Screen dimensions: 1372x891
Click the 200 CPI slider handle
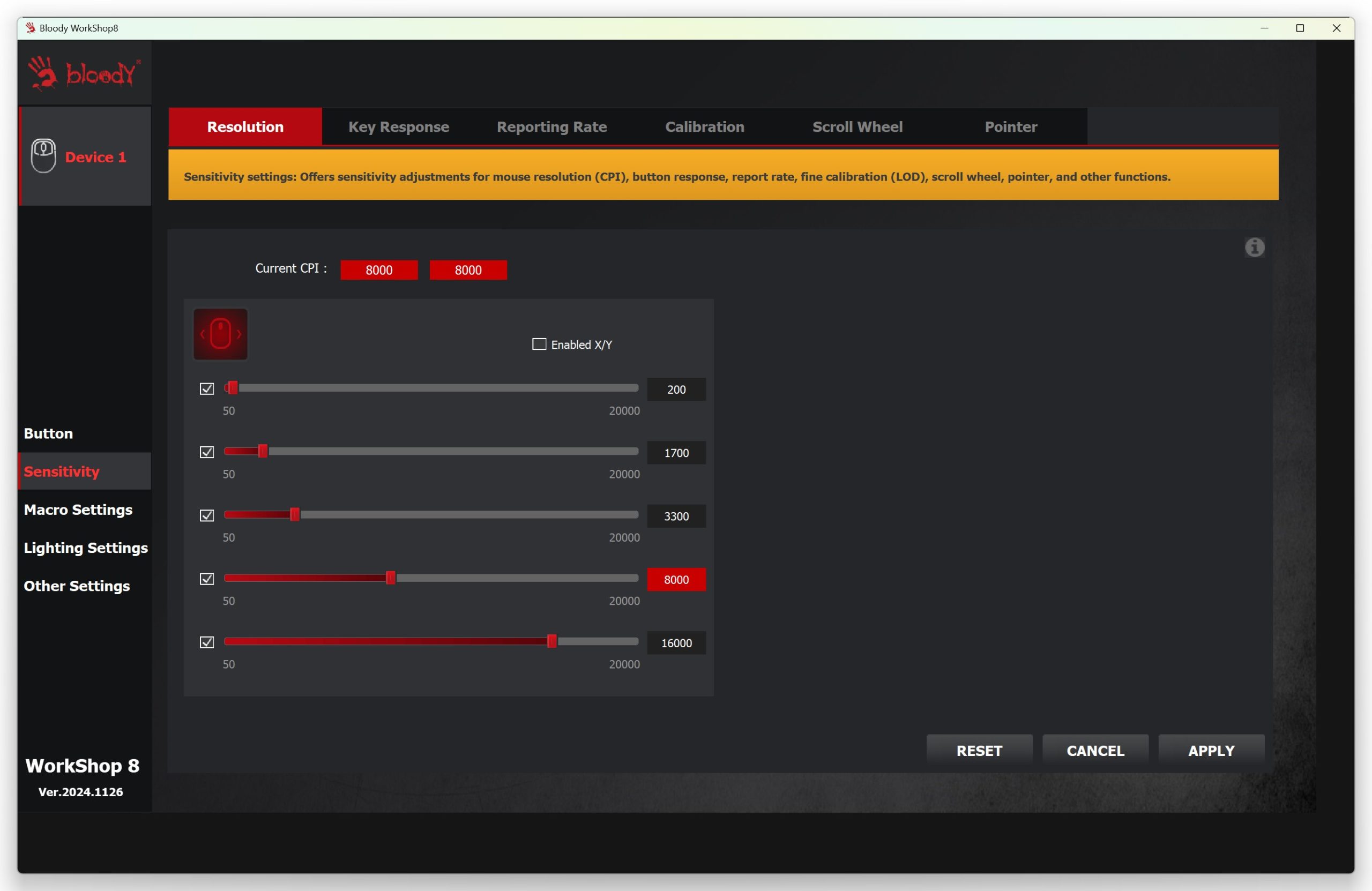click(233, 388)
